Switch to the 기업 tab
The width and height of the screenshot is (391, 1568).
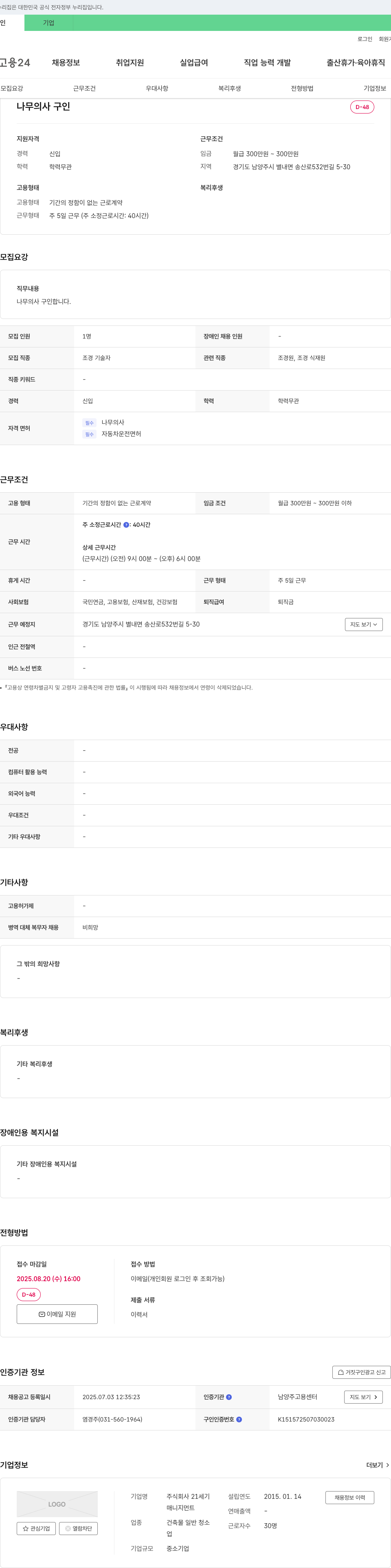[x=49, y=23]
